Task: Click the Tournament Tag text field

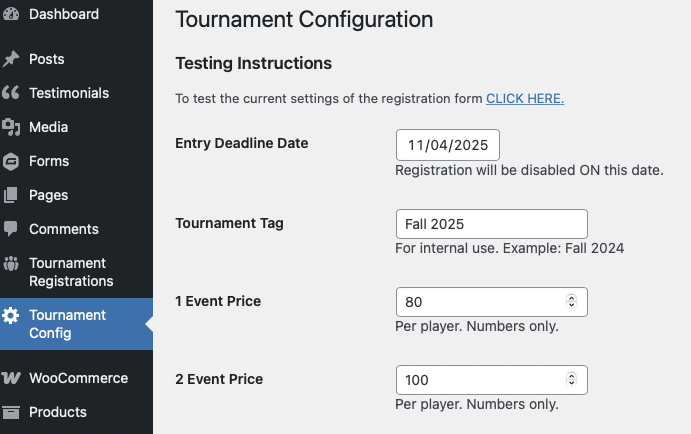Action: point(491,223)
